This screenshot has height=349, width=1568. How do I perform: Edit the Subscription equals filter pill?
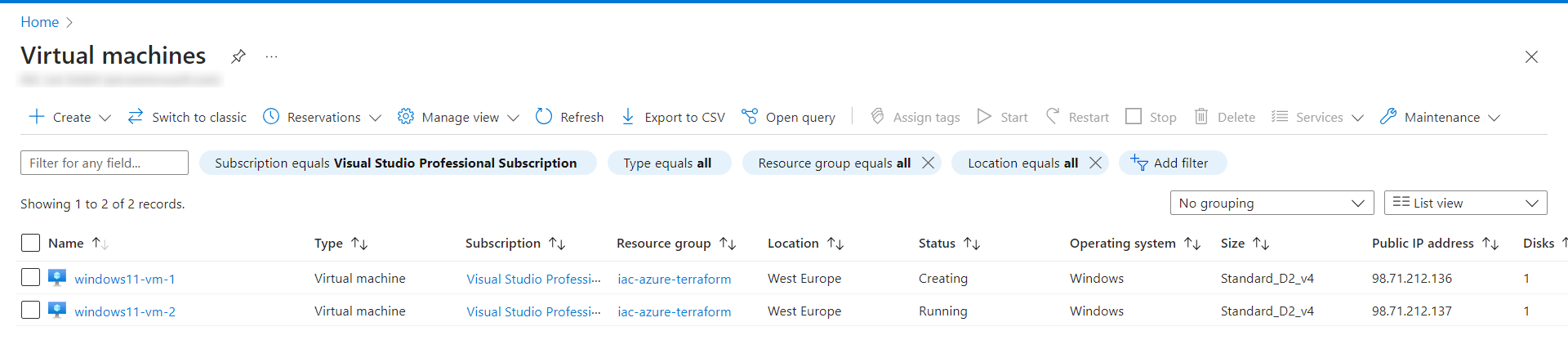pos(398,163)
